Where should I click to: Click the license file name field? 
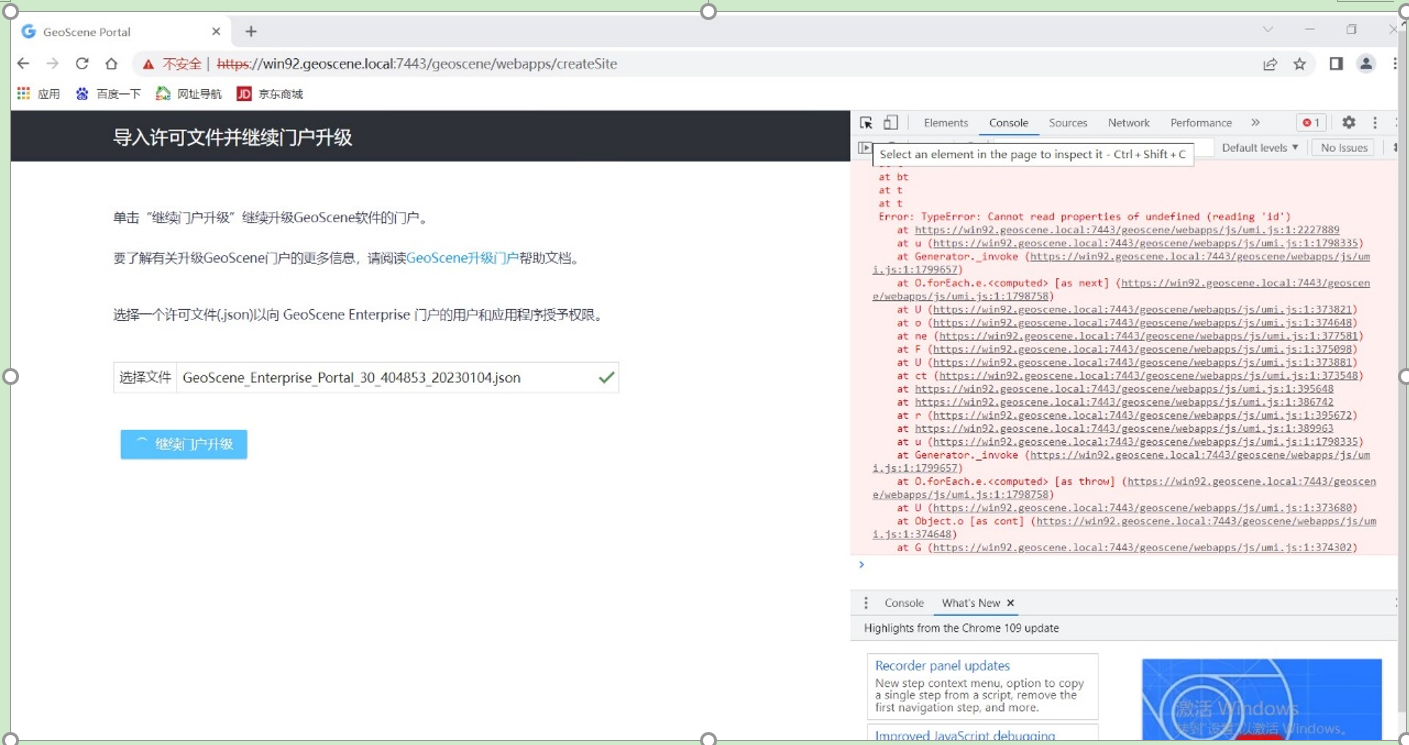pos(398,378)
